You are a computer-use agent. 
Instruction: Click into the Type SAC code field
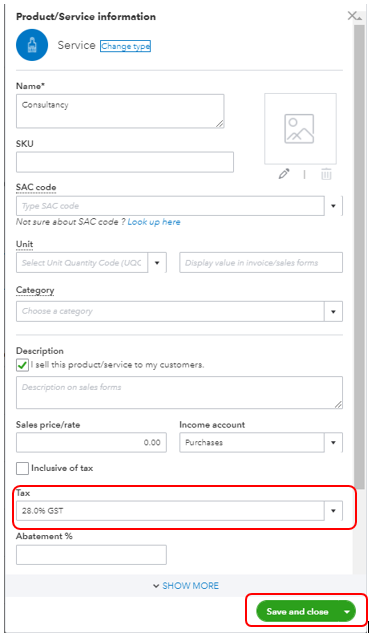[170, 206]
